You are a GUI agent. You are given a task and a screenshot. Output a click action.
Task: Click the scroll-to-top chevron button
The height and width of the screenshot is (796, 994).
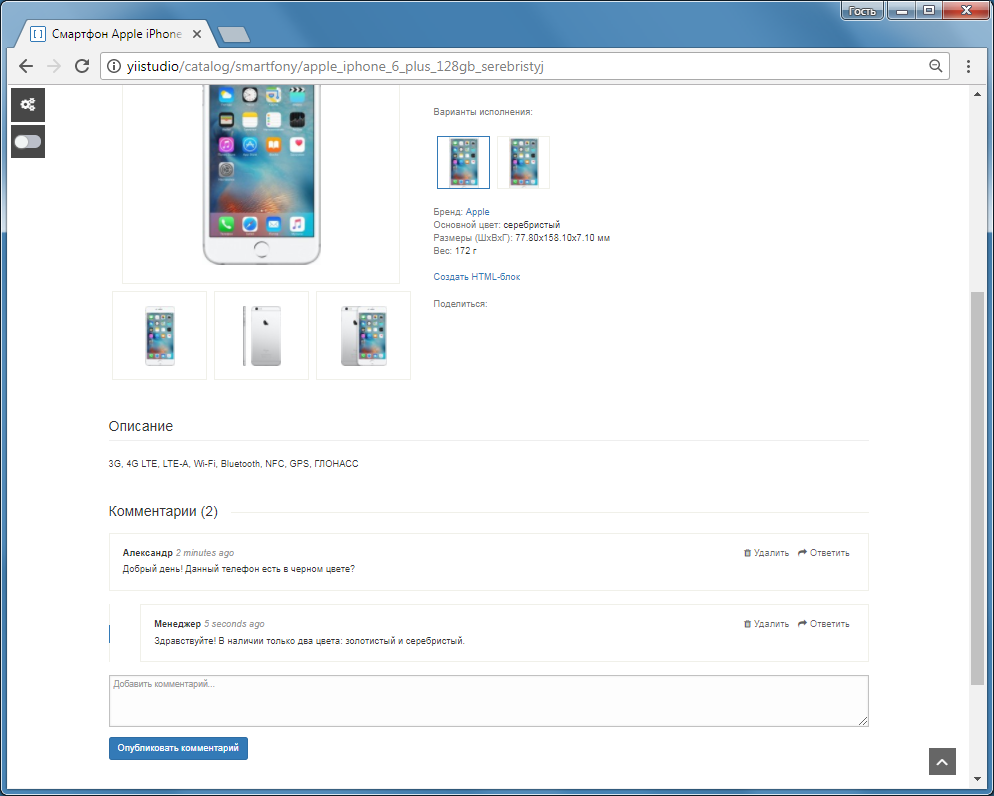[942, 762]
